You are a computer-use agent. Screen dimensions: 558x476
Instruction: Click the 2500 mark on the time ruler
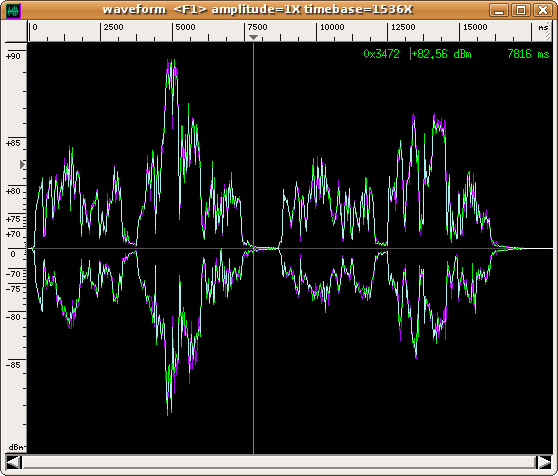(x=114, y=27)
